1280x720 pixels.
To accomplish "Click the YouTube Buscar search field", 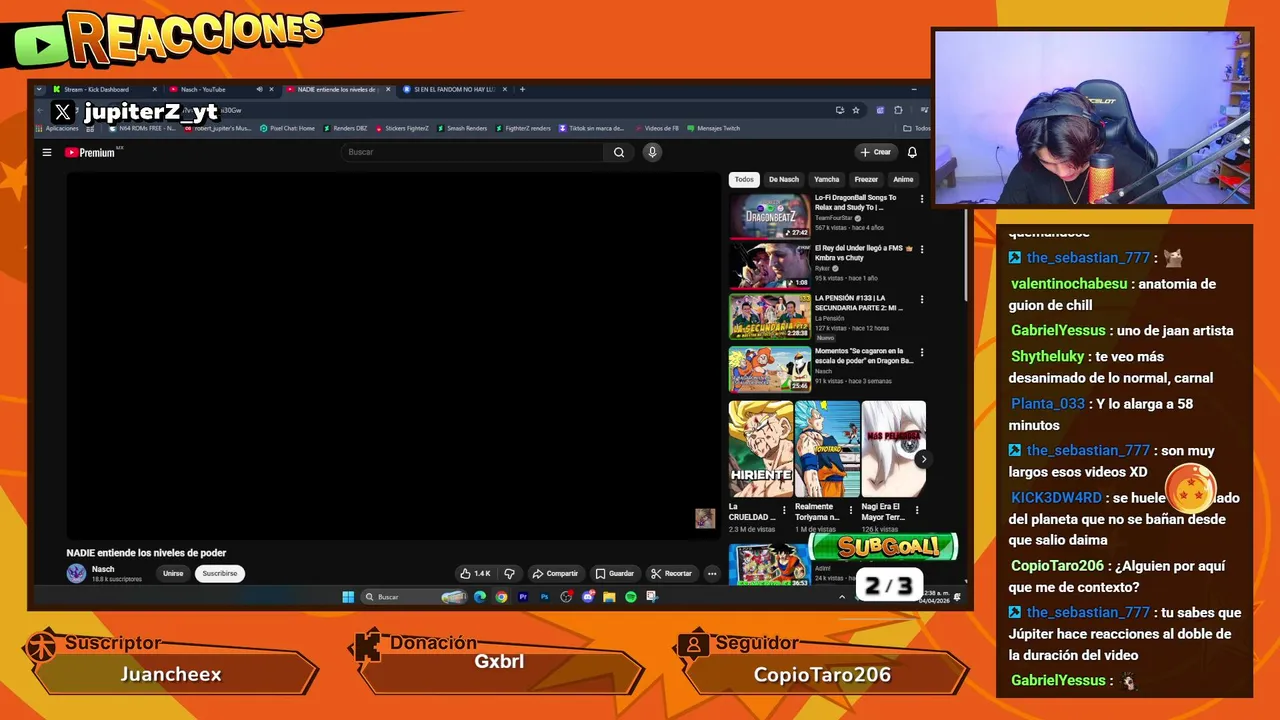I will pyautogui.click(x=472, y=152).
